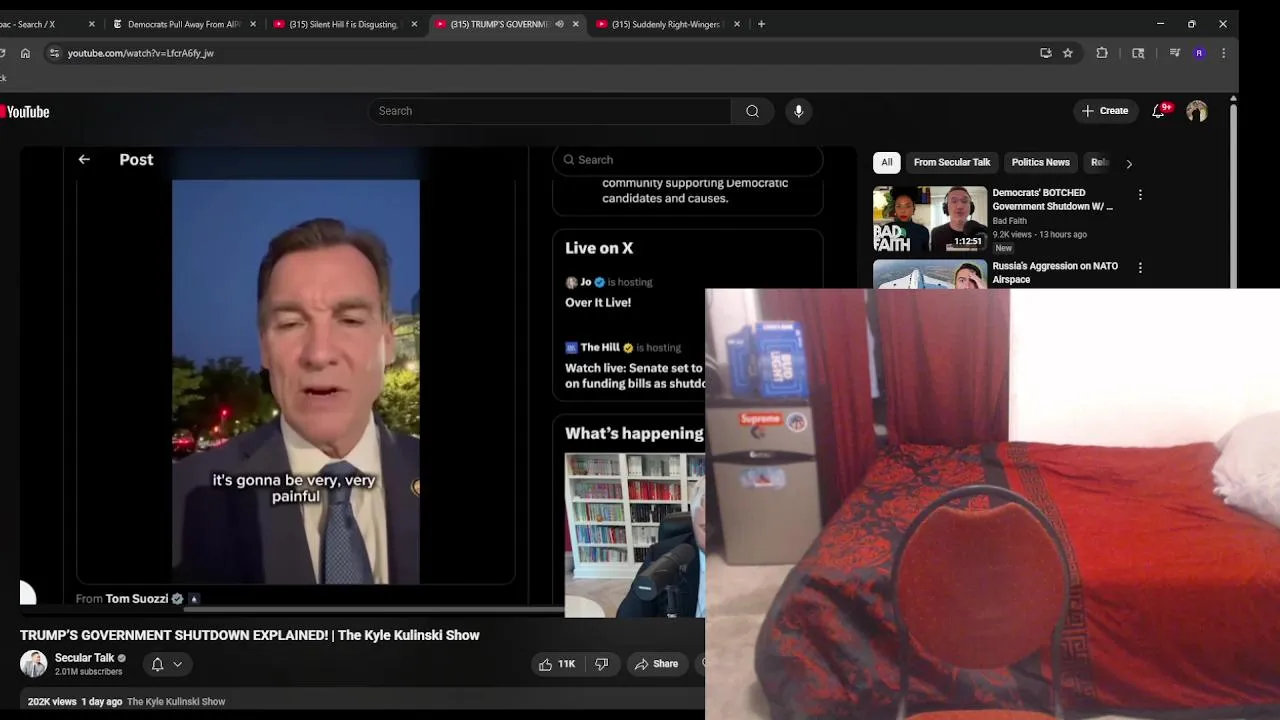Show more filter chips with right arrow
1280x720 pixels.
[1129, 163]
